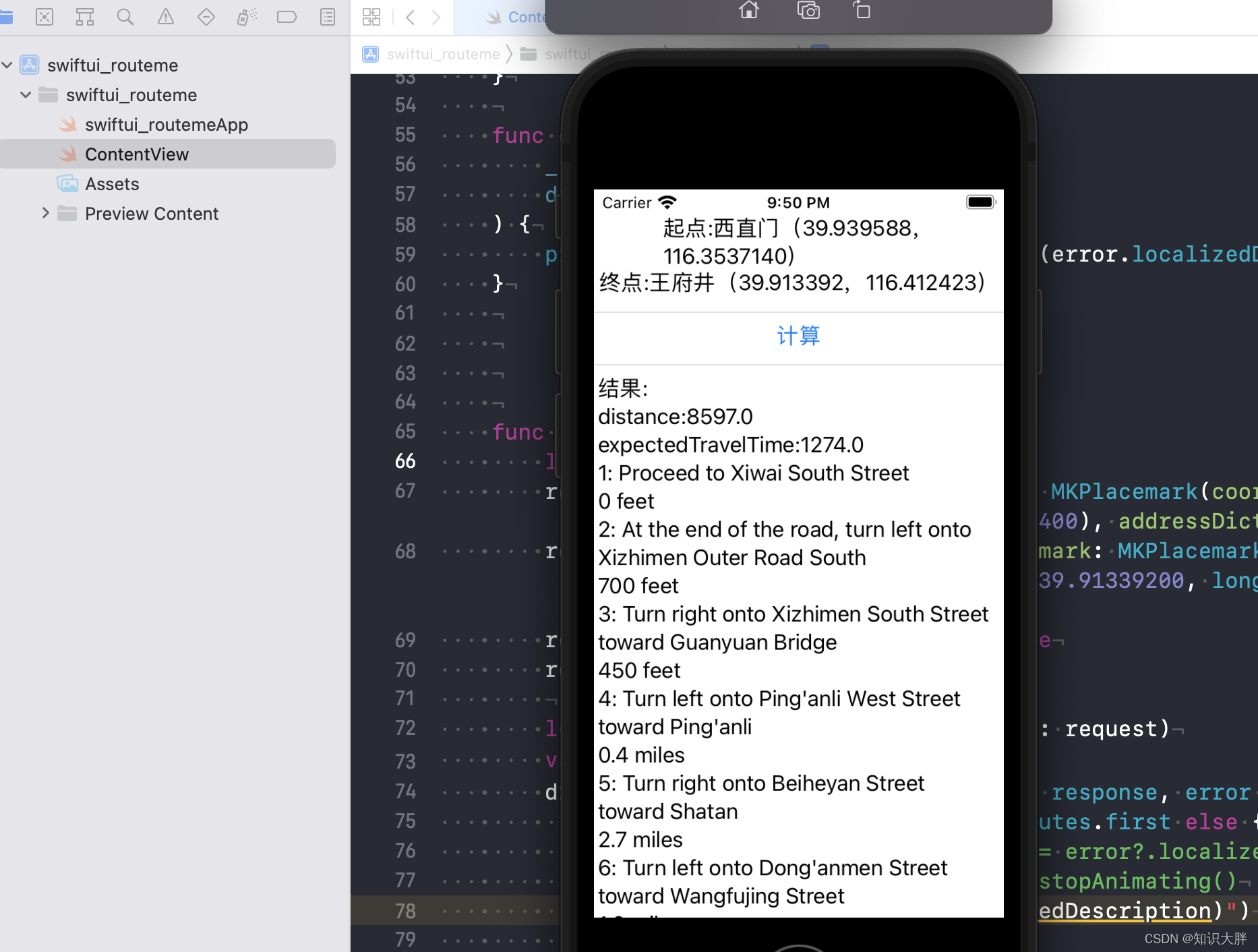Viewport: 1258px width, 952px height.
Task: Open the related items grid icon
Action: point(371,17)
